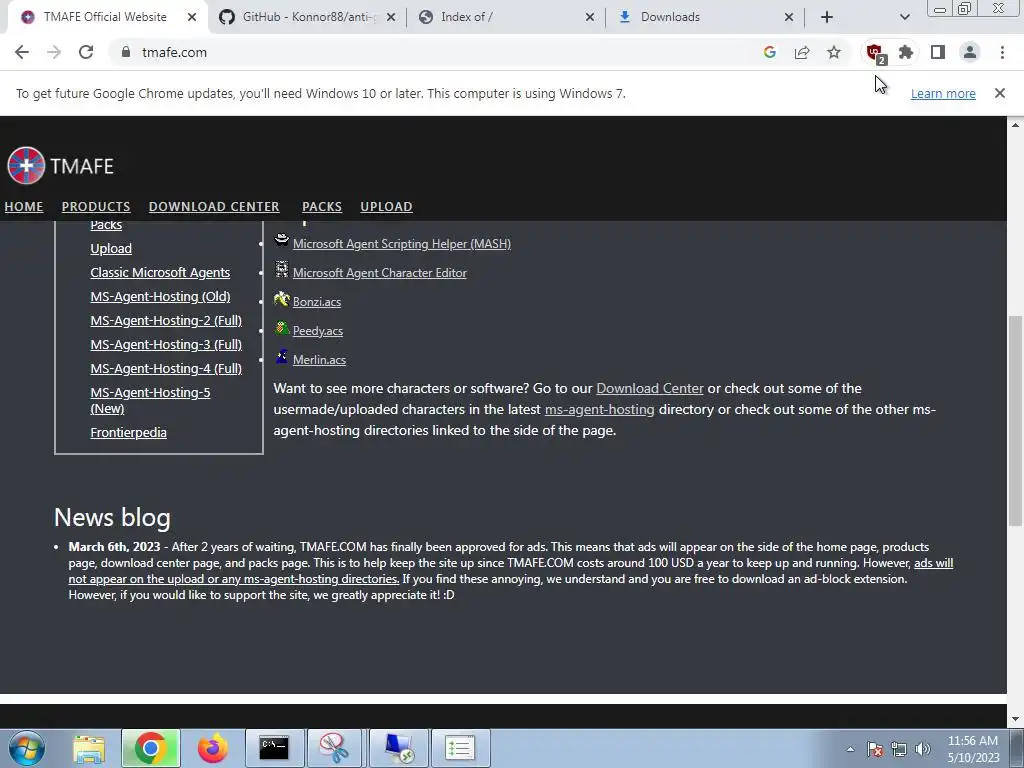Click Action Center flag tray icon

click(x=875, y=749)
